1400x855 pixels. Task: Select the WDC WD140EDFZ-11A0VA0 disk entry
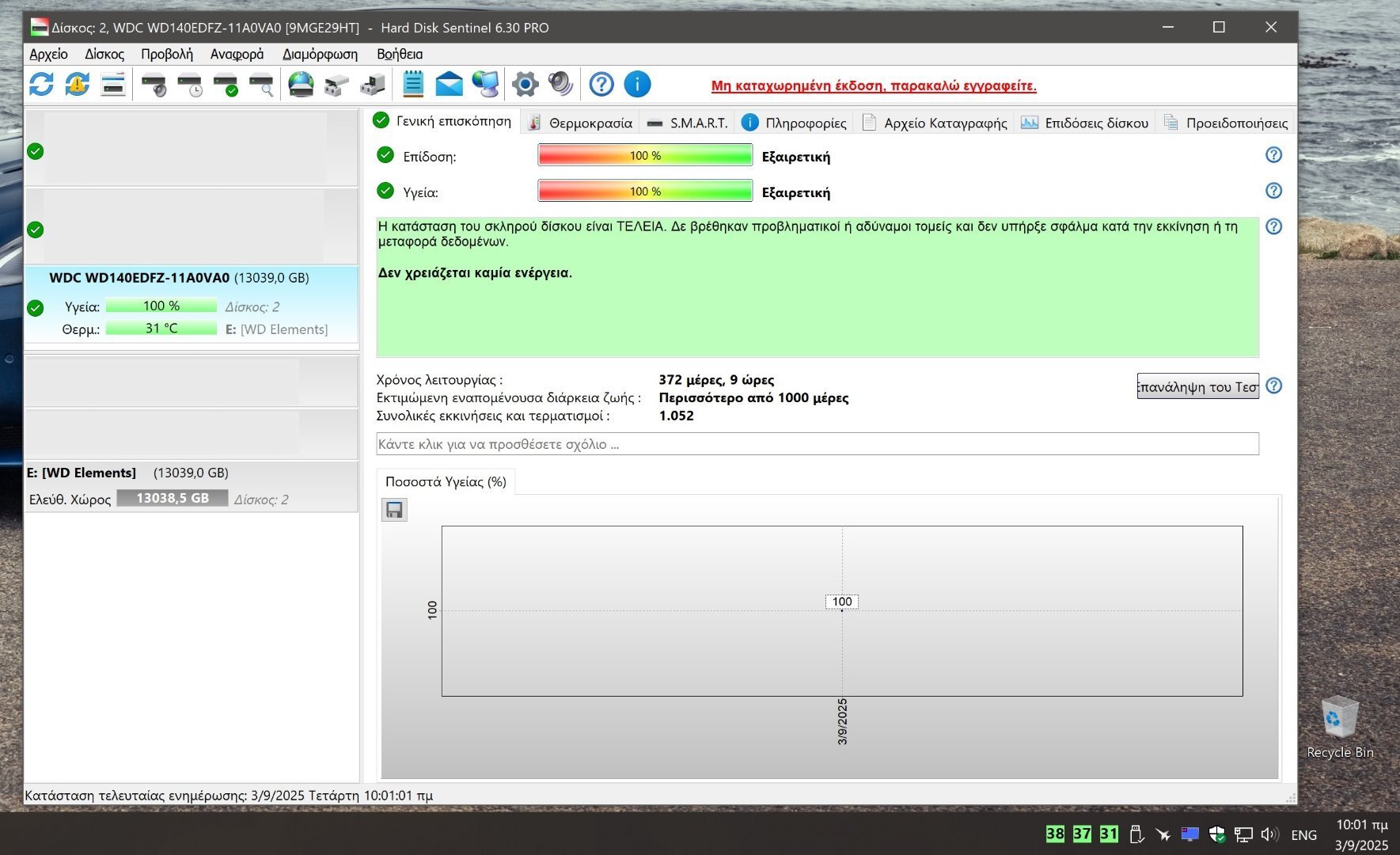192,305
